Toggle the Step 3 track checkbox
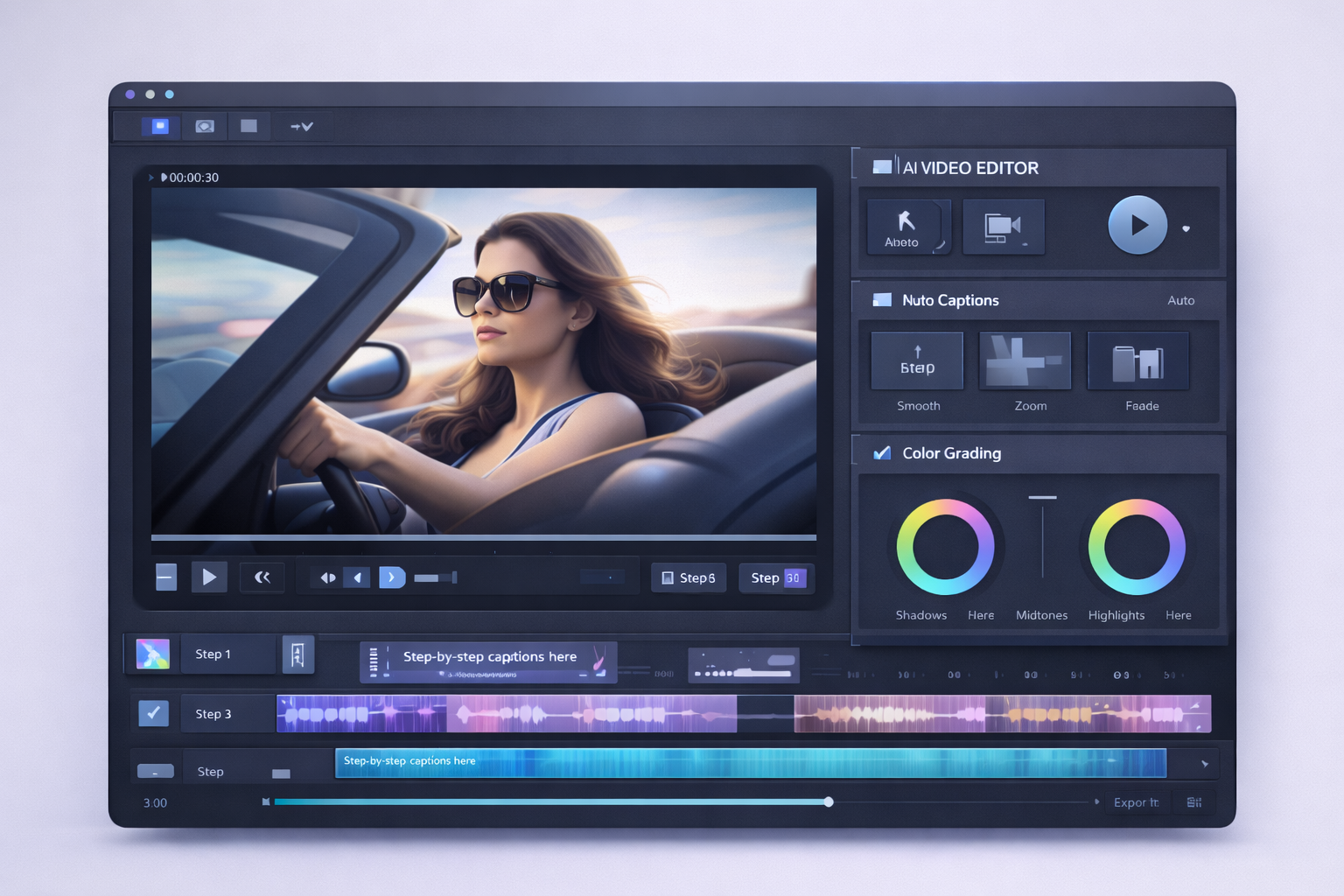Viewport: 1344px width, 896px height. tap(154, 713)
